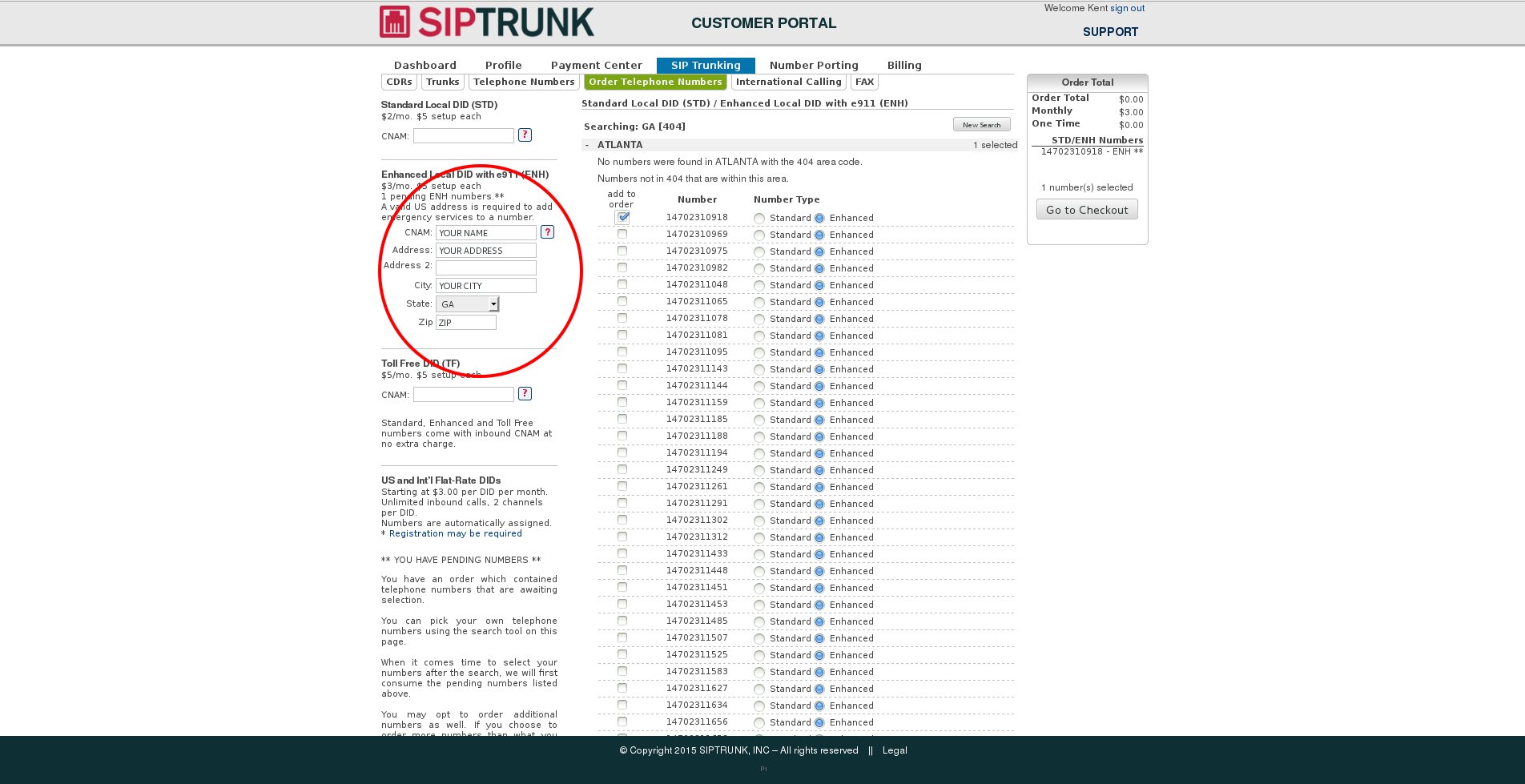1525x784 pixels.
Task: Uncheck the checkbox for number 14702310918
Action: (622, 217)
